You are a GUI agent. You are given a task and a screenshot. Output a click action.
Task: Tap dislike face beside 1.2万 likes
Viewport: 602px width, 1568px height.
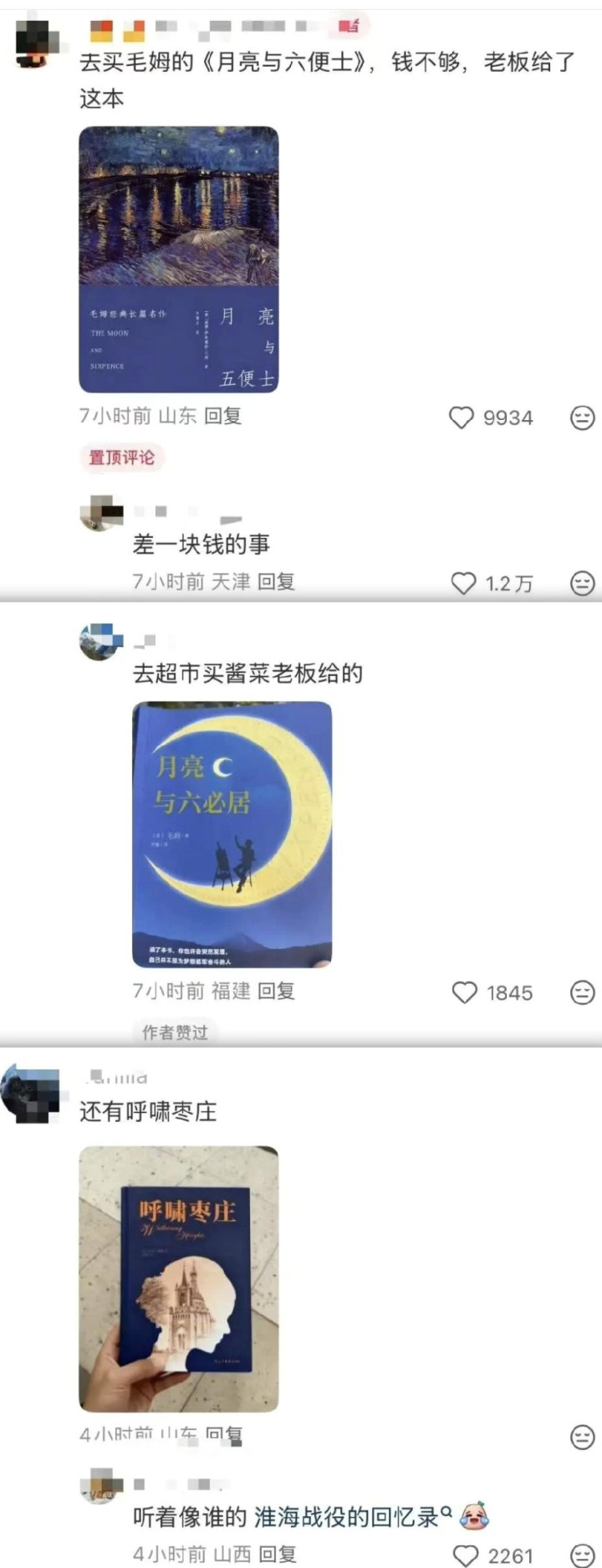point(582,582)
